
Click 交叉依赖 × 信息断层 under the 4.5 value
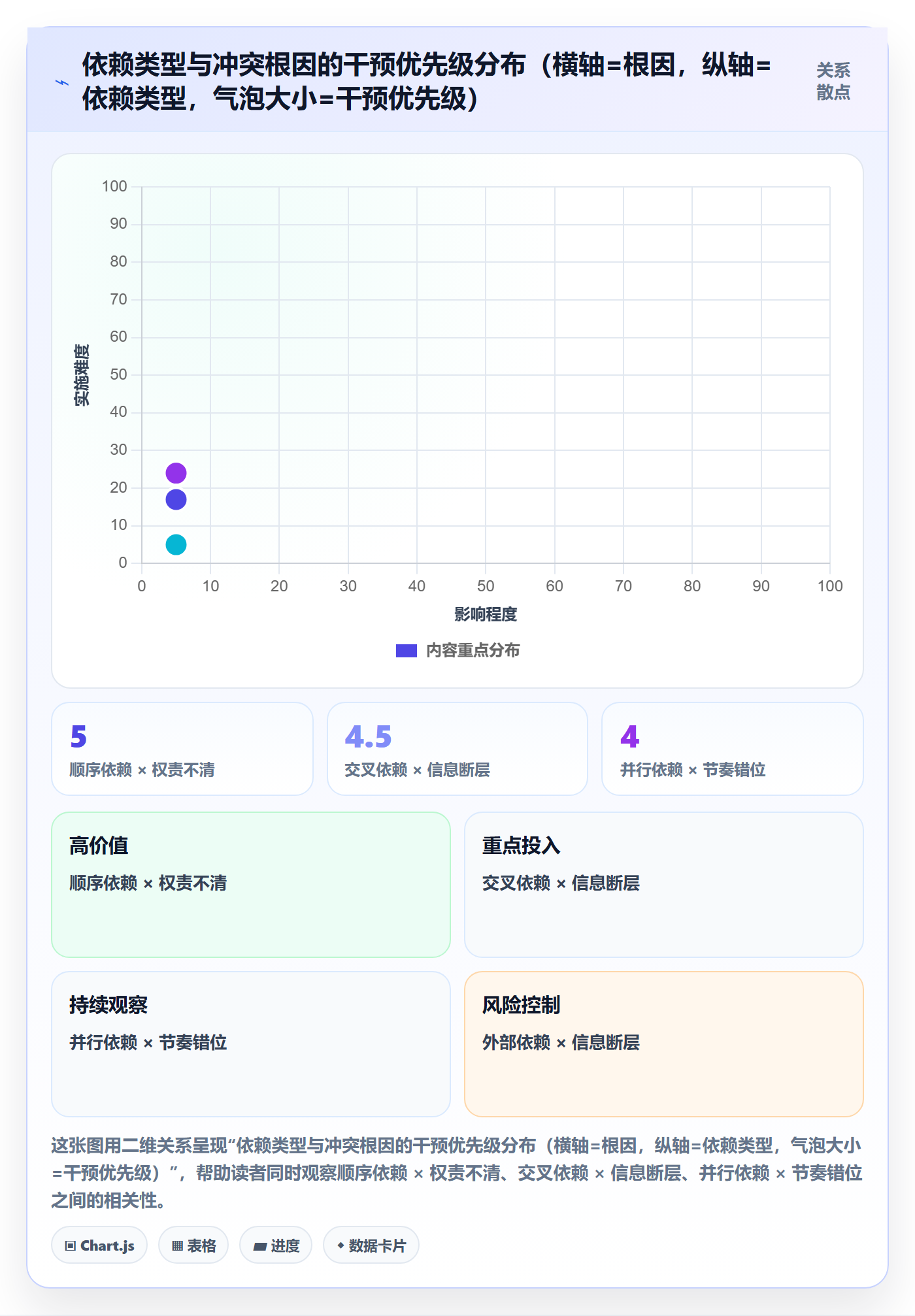click(x=418, y=770)
